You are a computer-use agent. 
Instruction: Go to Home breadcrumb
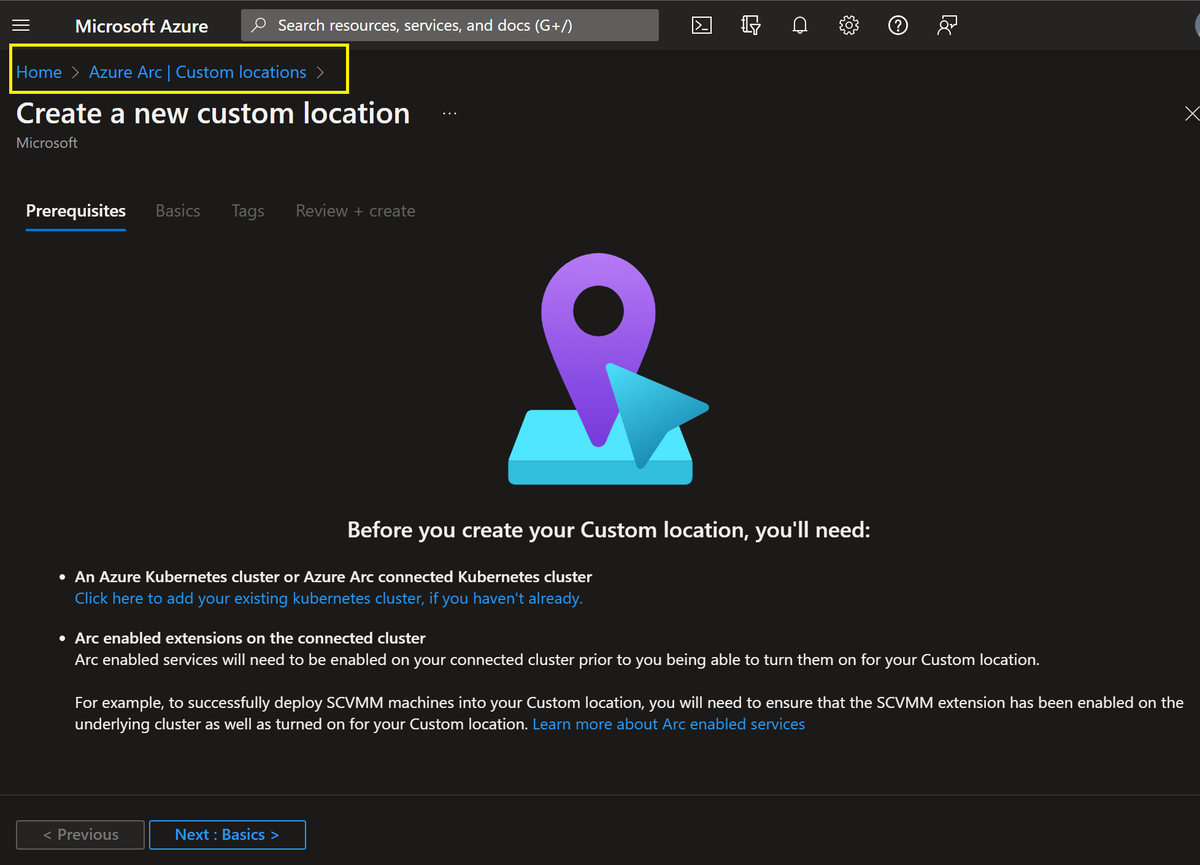pos(39,72)
